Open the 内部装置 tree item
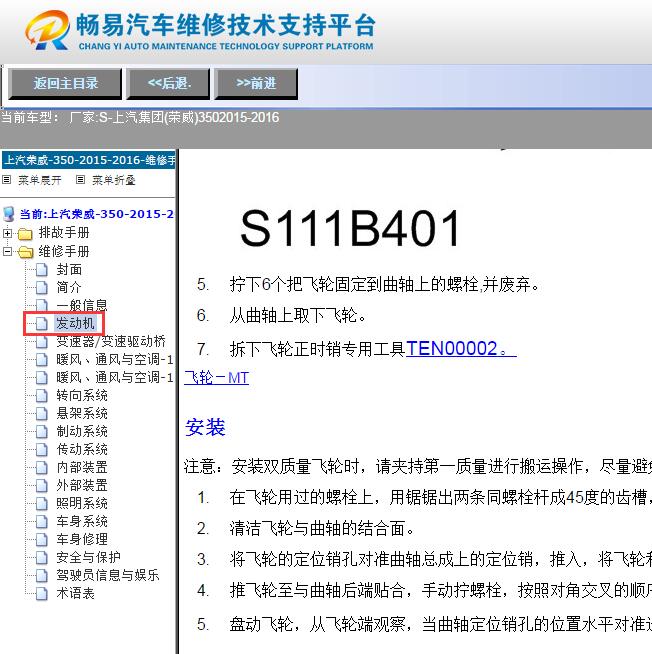 (82, 467)
